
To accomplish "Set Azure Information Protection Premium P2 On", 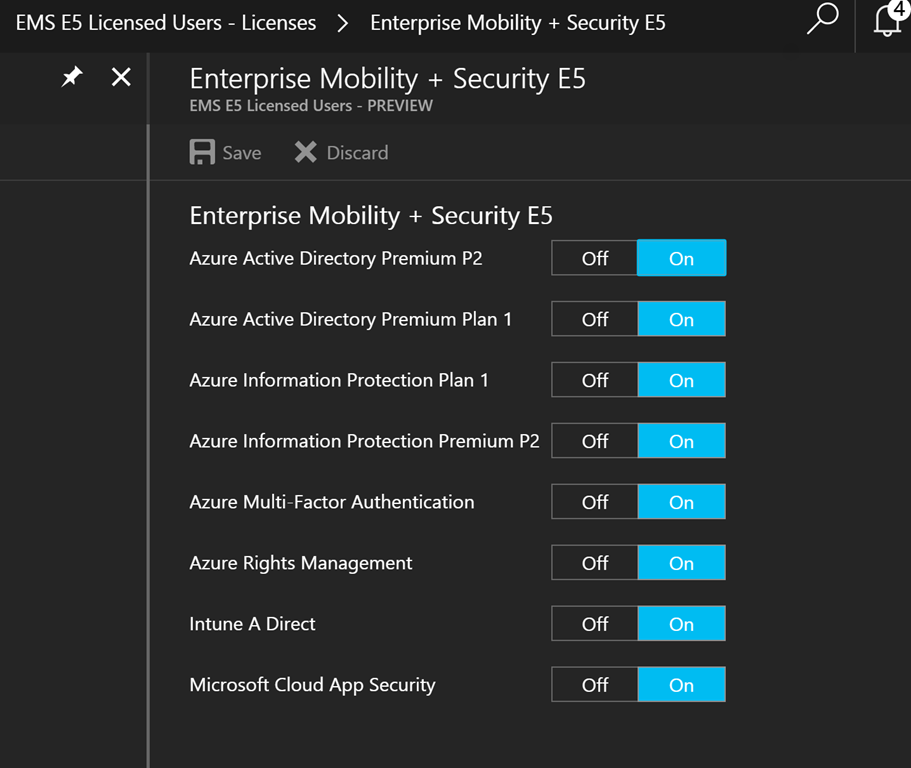I will (682, 441).
